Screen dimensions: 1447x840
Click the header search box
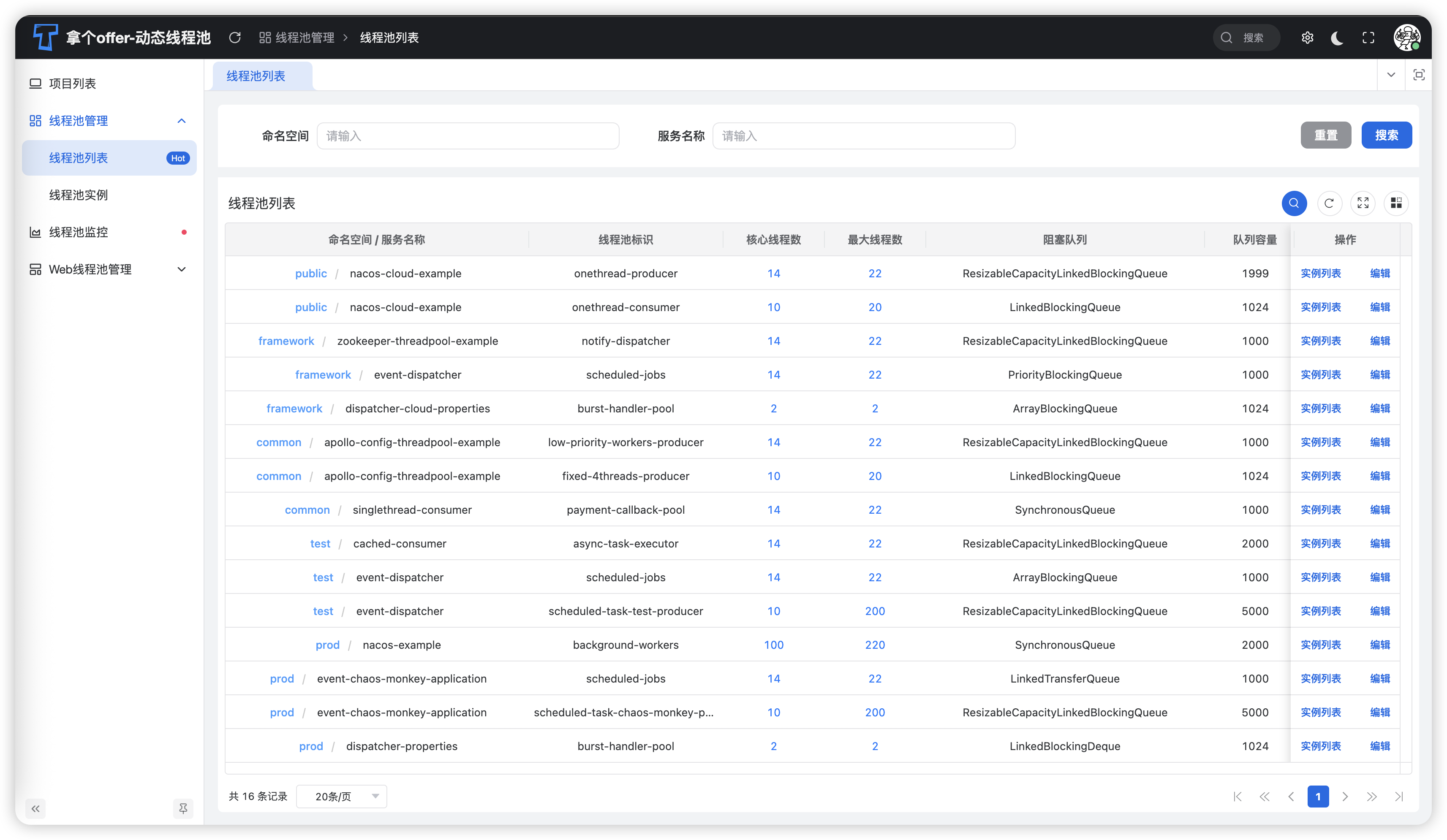1247,37
